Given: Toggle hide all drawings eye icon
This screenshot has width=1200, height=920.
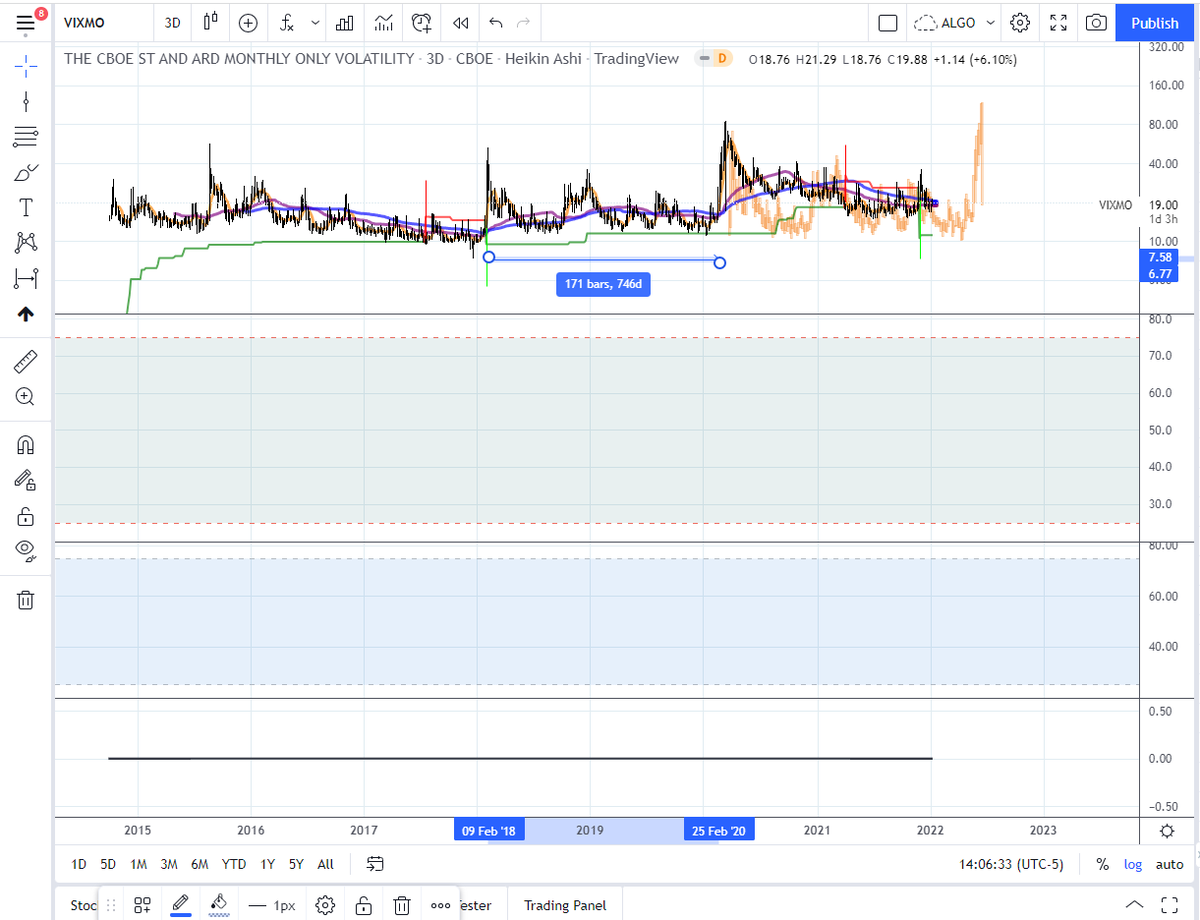Looking at the screenshot, I should pos(26,551).
